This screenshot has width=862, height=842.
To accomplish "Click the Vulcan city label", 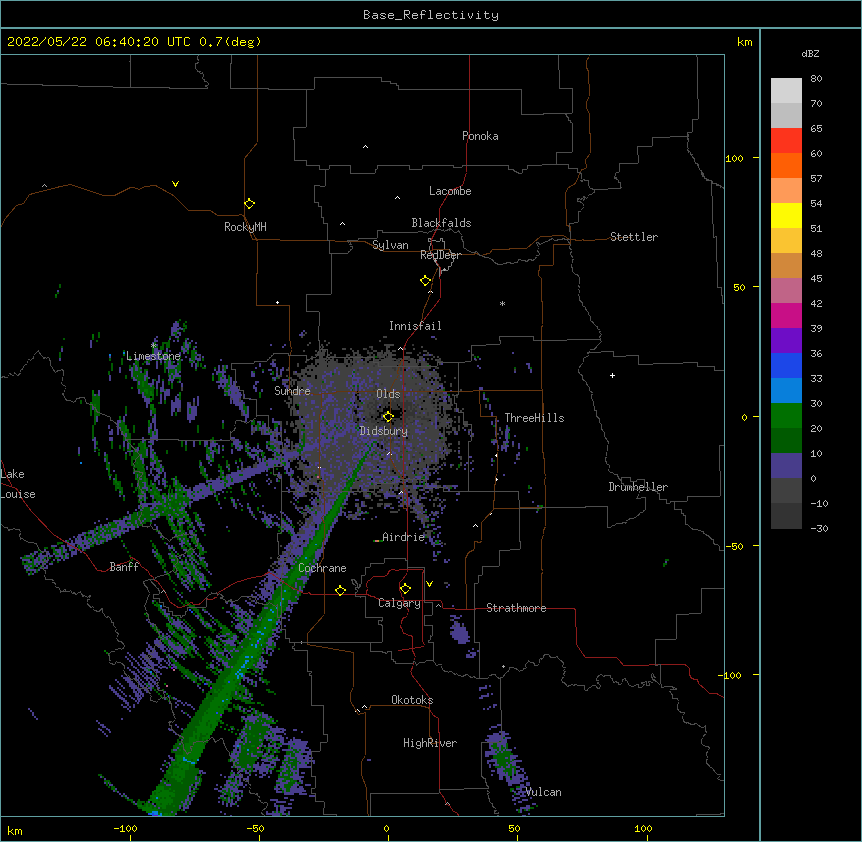I will tap(543, 792).
